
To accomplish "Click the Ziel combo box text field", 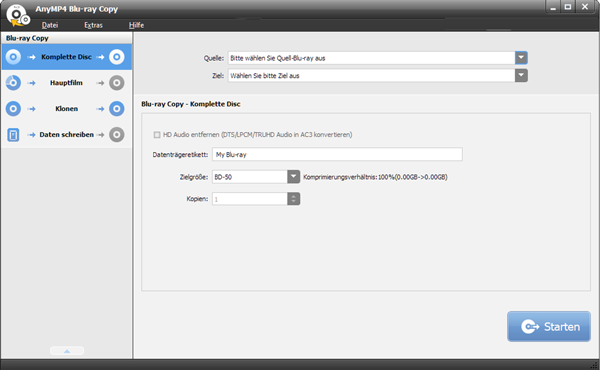I will click(372, 76).
